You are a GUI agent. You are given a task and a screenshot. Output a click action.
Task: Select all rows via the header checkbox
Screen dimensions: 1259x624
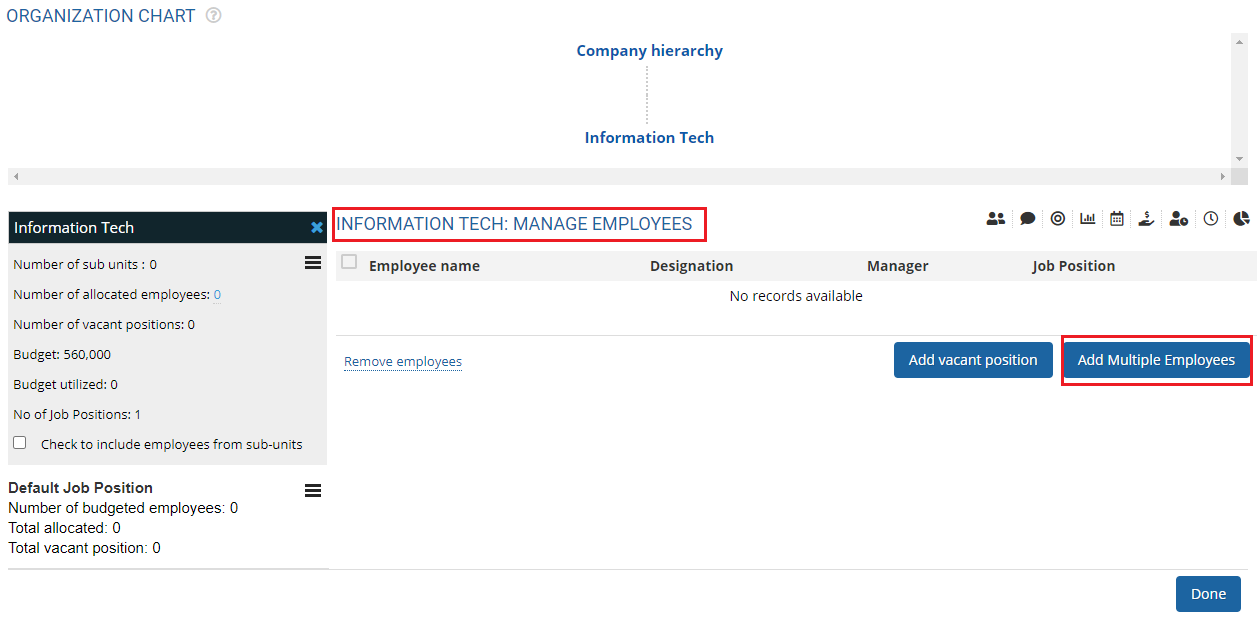pos(349,261)
